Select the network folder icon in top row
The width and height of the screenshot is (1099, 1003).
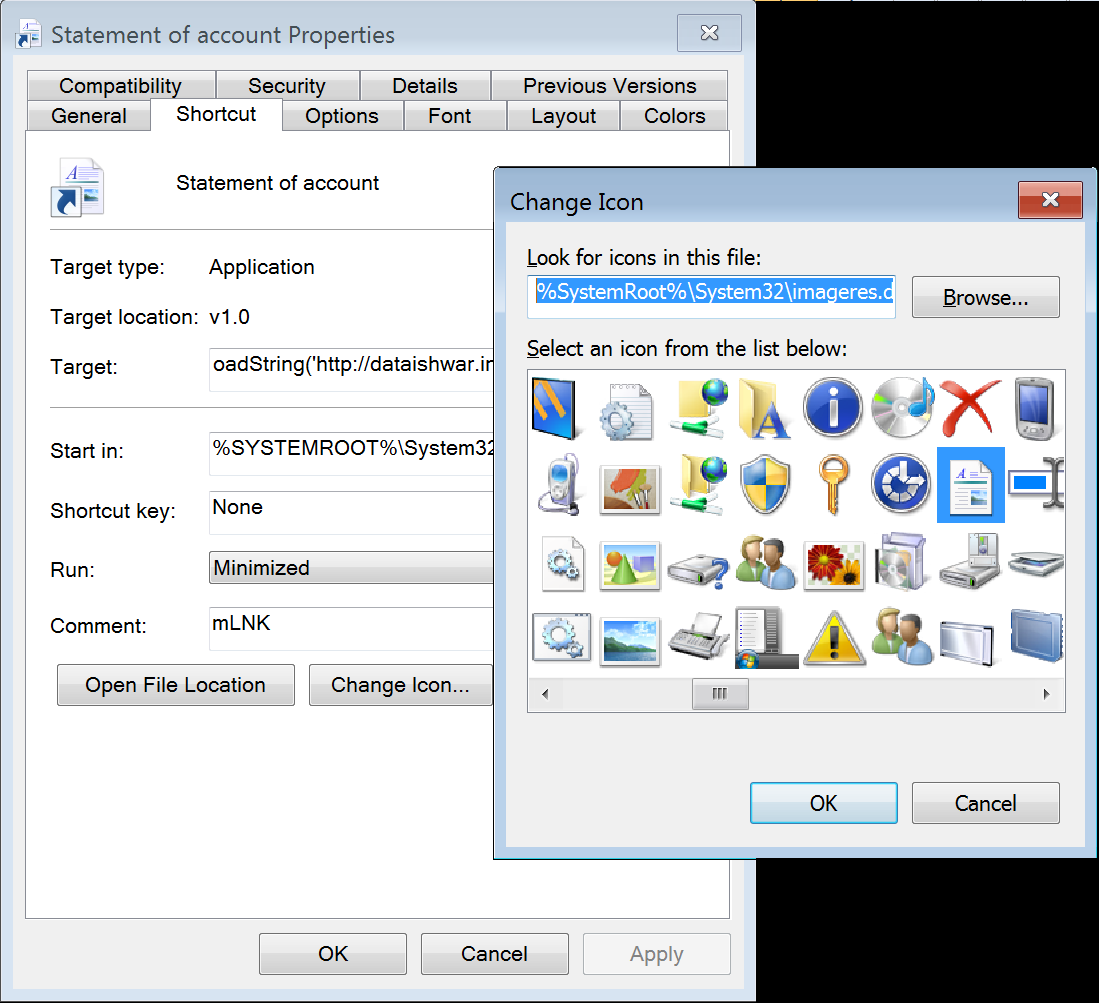(698, 408)
